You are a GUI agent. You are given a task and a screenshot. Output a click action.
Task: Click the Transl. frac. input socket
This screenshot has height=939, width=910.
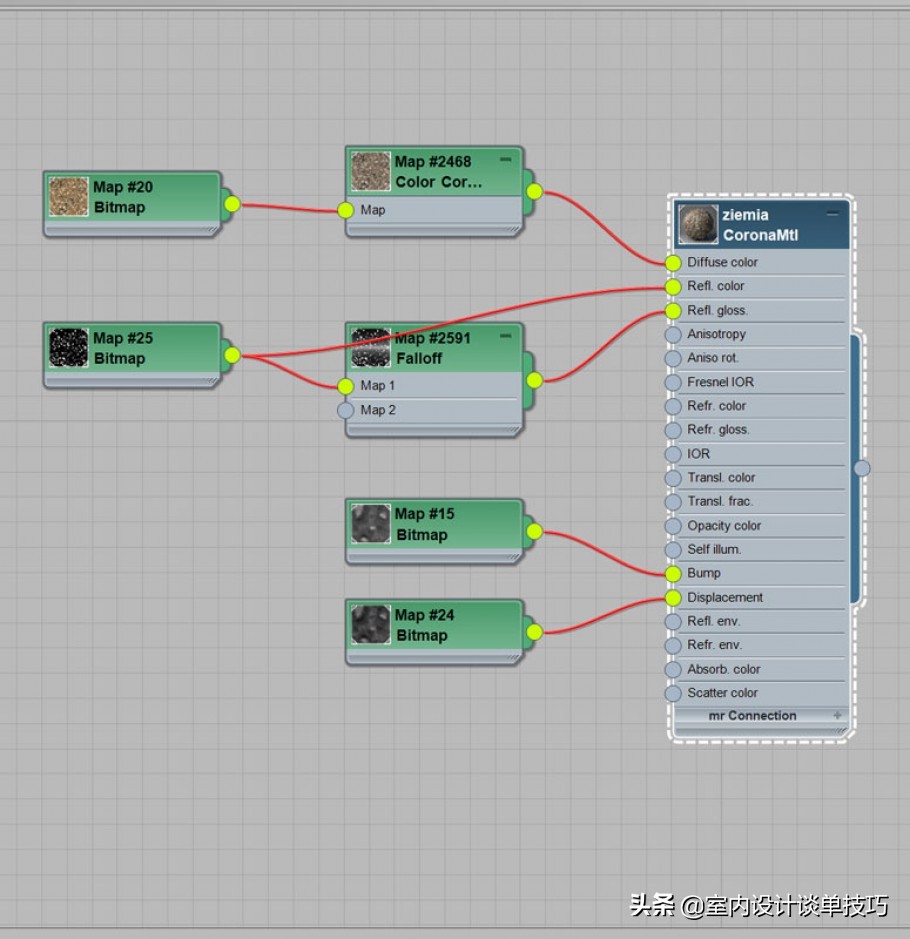pos(673,502)
